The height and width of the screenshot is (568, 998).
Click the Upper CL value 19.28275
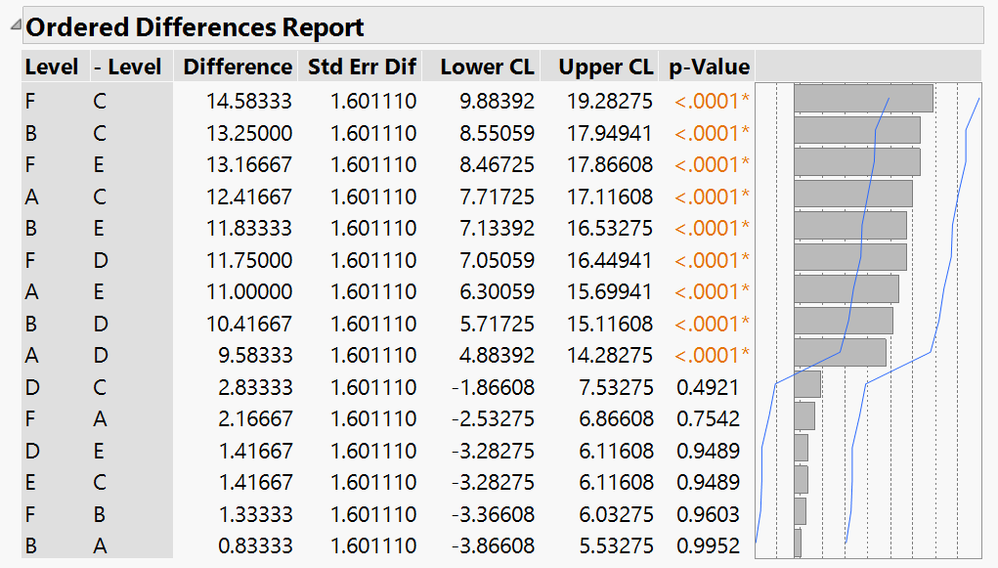click(x=610, y=101)
